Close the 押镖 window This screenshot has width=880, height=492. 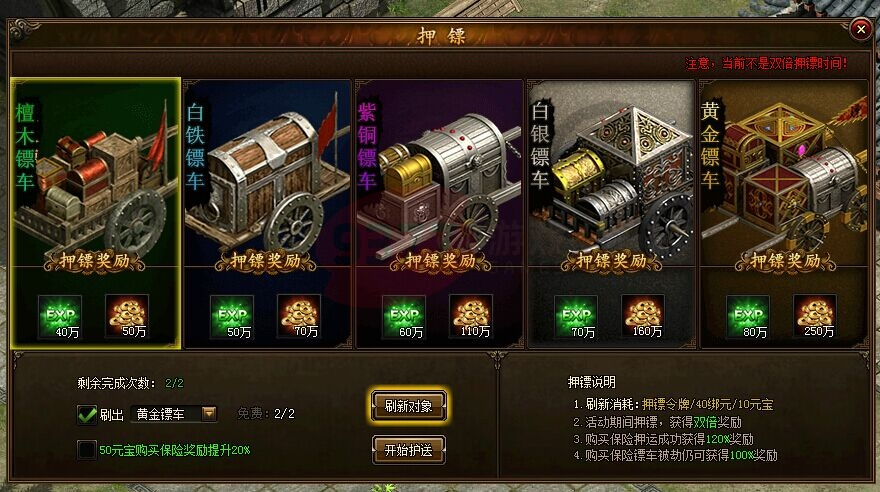(860, 29)
